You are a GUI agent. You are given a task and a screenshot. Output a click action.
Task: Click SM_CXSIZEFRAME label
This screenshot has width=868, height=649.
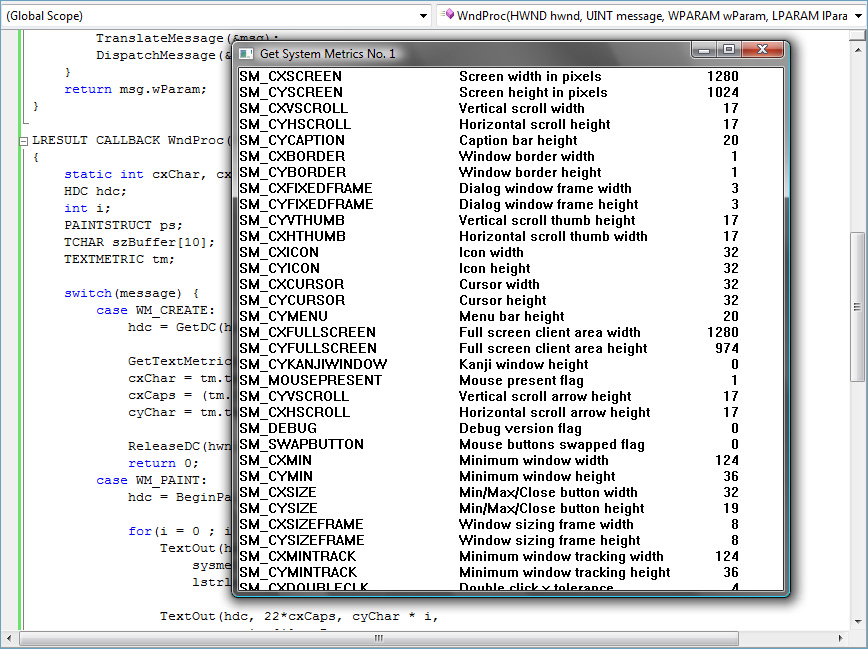point(301,524)
